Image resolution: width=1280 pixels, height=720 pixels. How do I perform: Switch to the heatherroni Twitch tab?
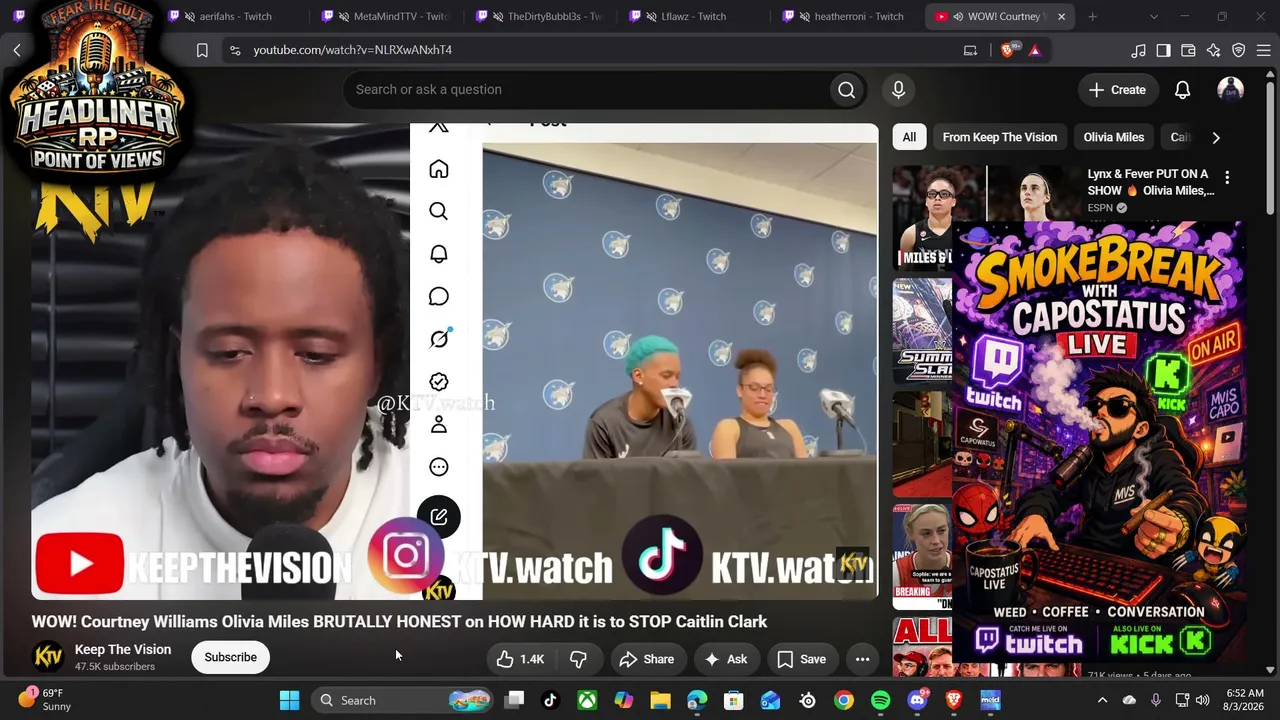pyautogui.click(x=849, y=16)
